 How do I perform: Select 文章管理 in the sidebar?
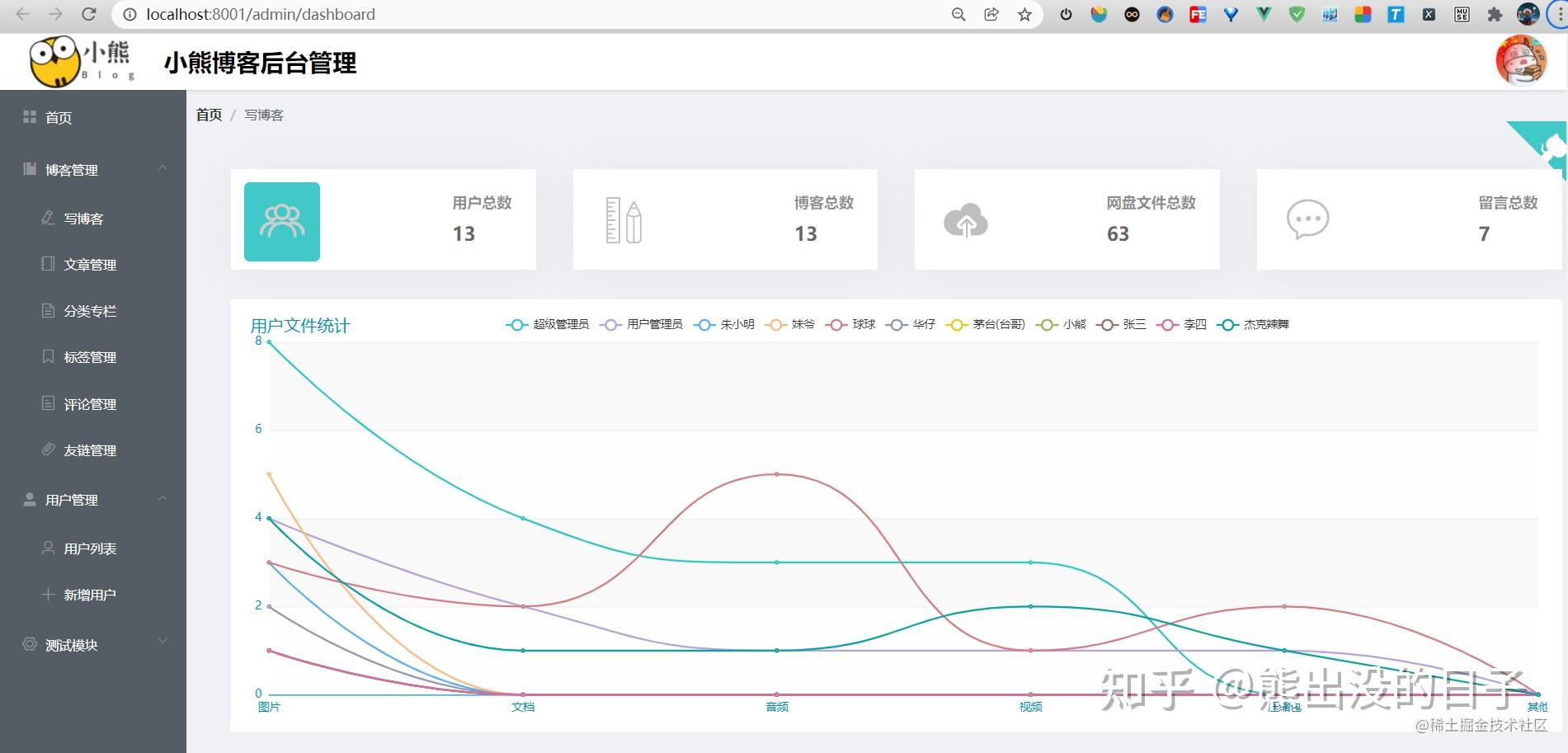[x=90, y=264]
